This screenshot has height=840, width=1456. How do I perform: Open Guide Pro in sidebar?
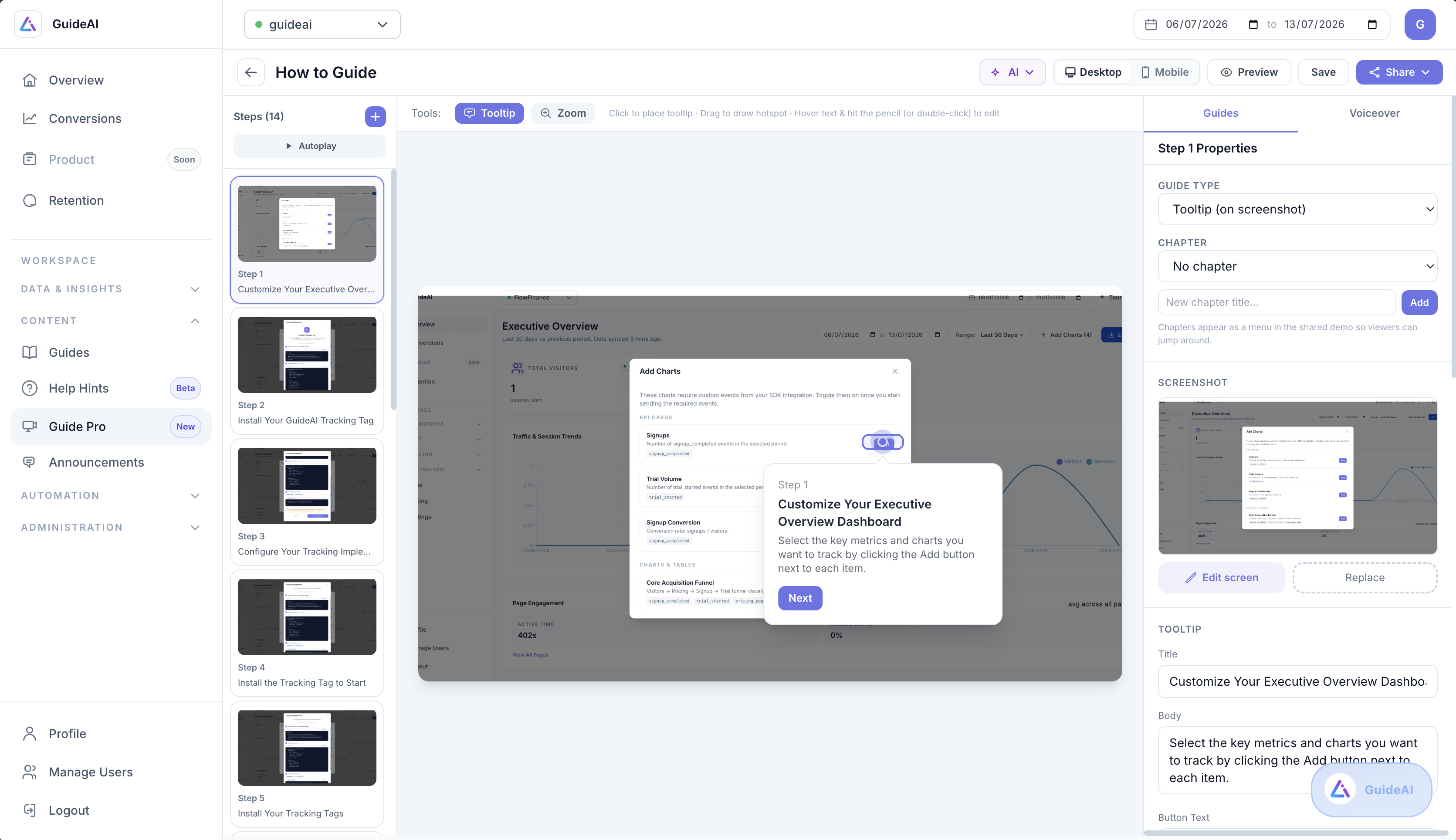111,427
